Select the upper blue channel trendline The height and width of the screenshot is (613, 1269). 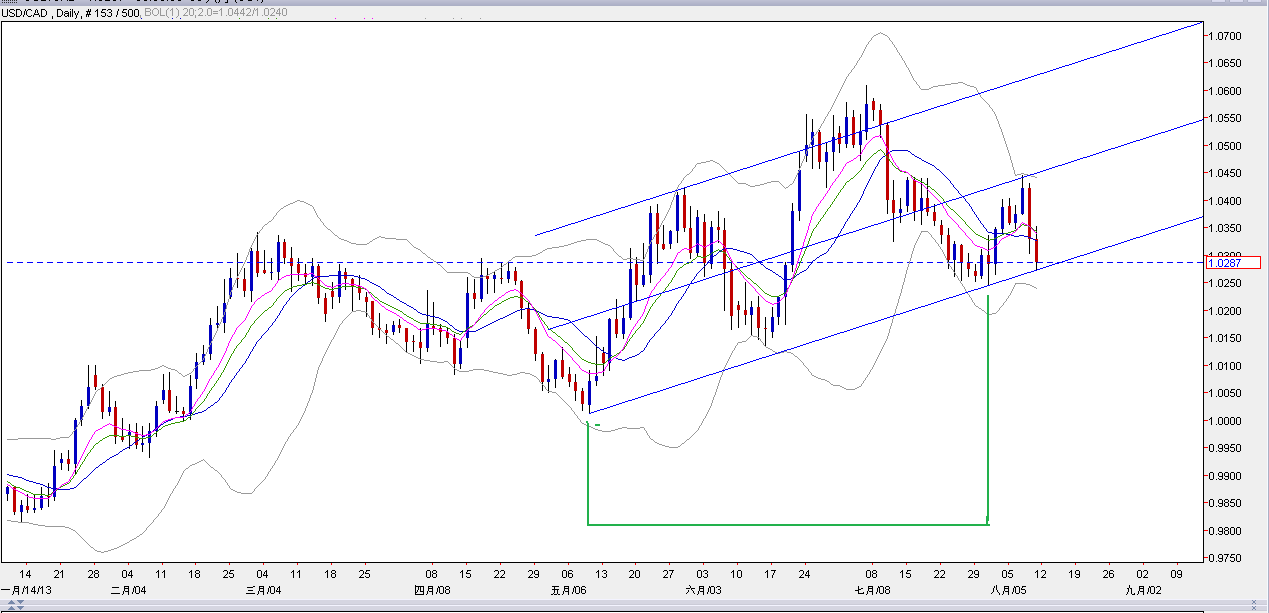pos(868,128)
